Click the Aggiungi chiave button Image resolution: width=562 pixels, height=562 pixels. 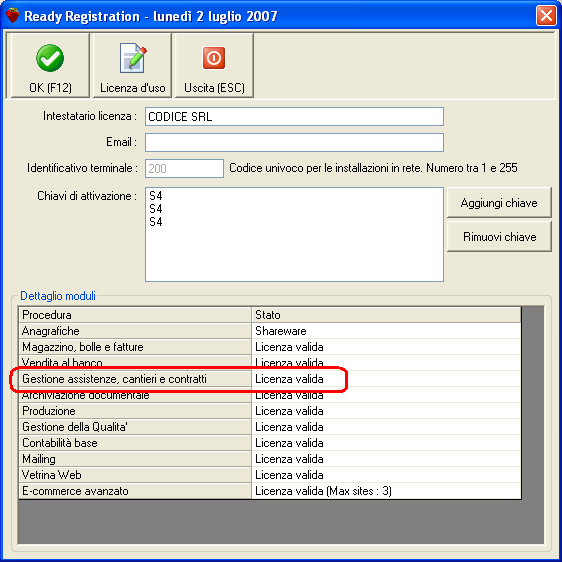(x=499, y=203)
